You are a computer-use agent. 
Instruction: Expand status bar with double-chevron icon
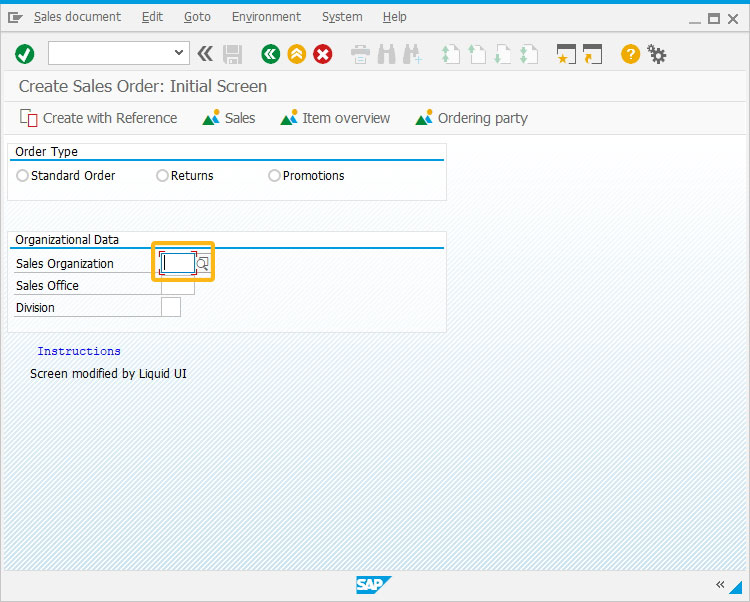(x=720, y=584)
